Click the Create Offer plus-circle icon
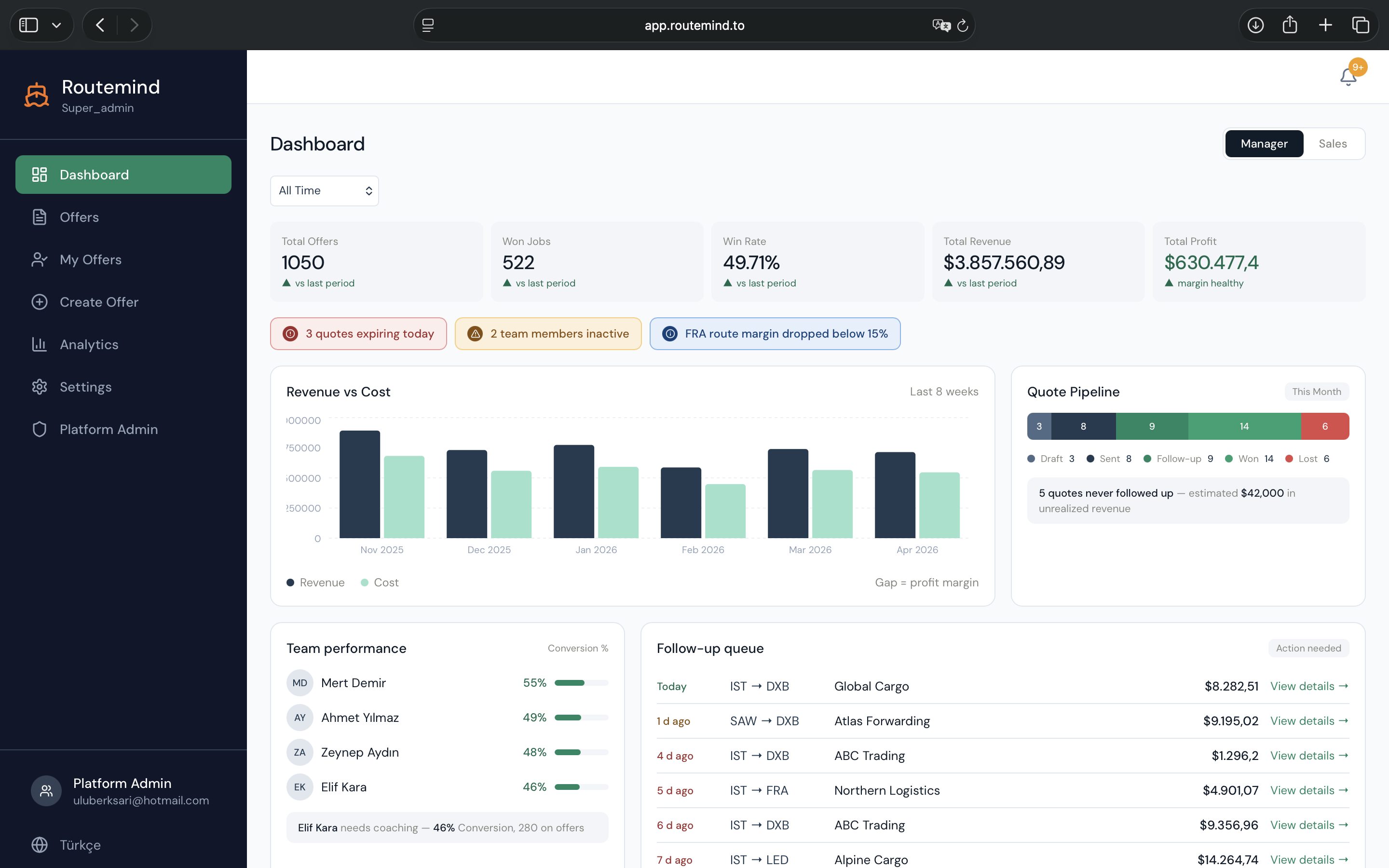Screen dimensions: 1389x868 39,302
